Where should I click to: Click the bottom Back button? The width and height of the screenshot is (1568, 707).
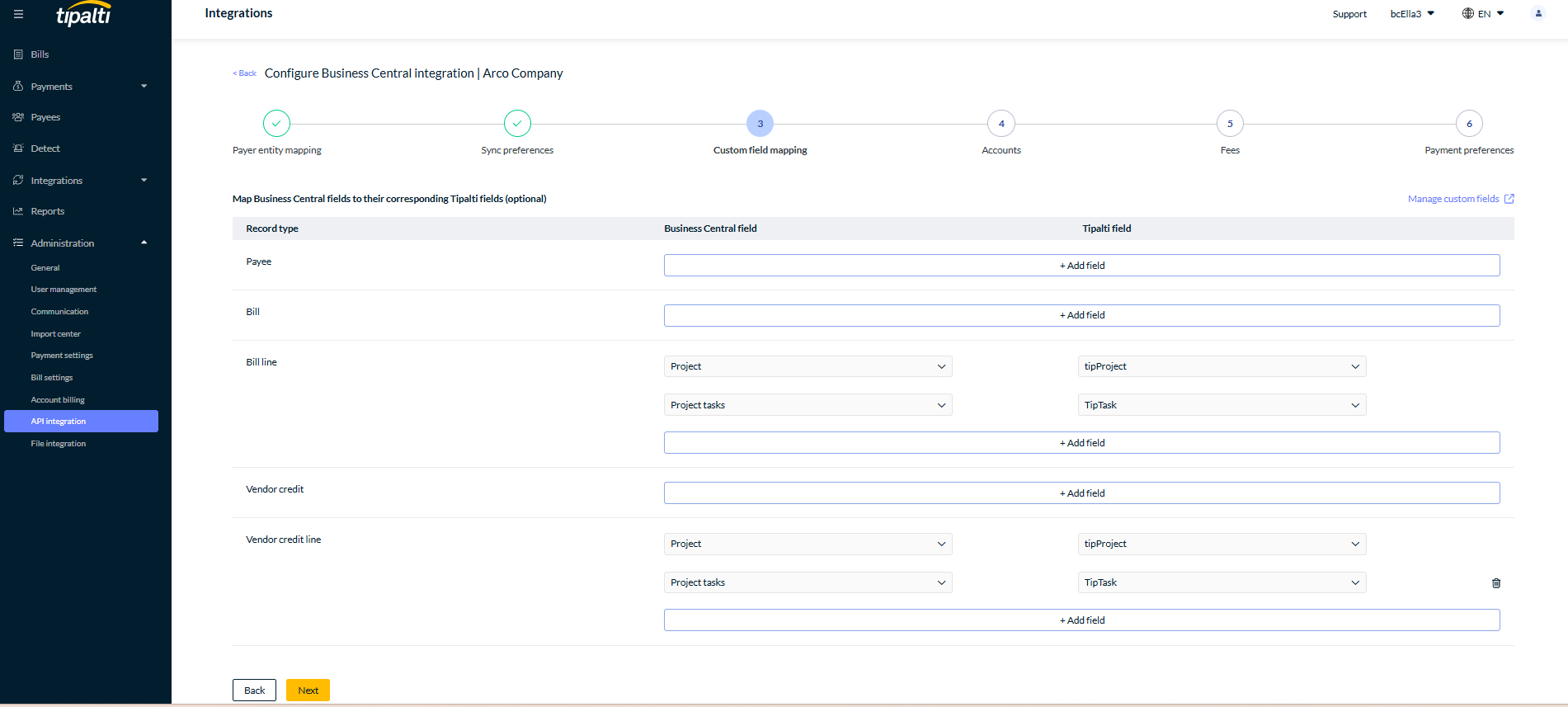tap(254, 691)
